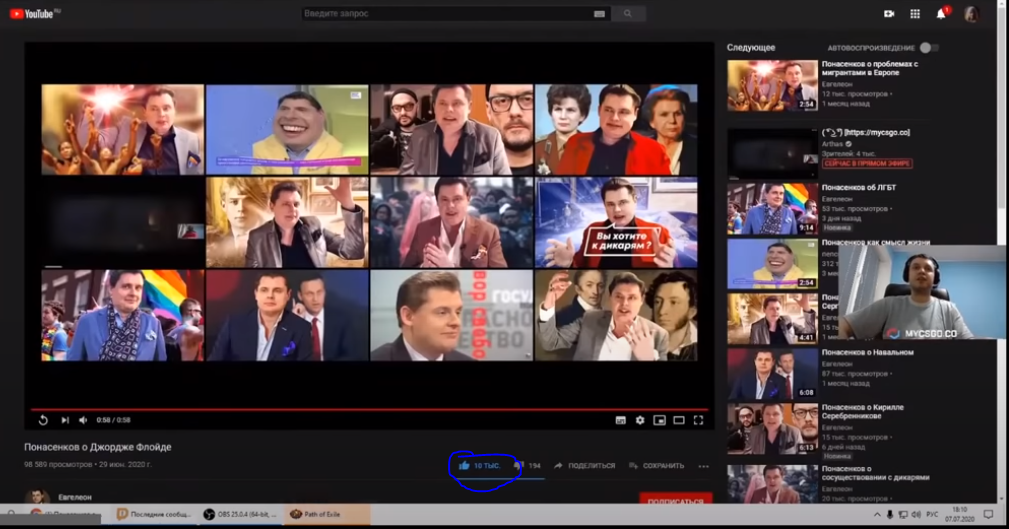
Task: Open the taskbar clock showing 18:10
Action: click(959, 514)
